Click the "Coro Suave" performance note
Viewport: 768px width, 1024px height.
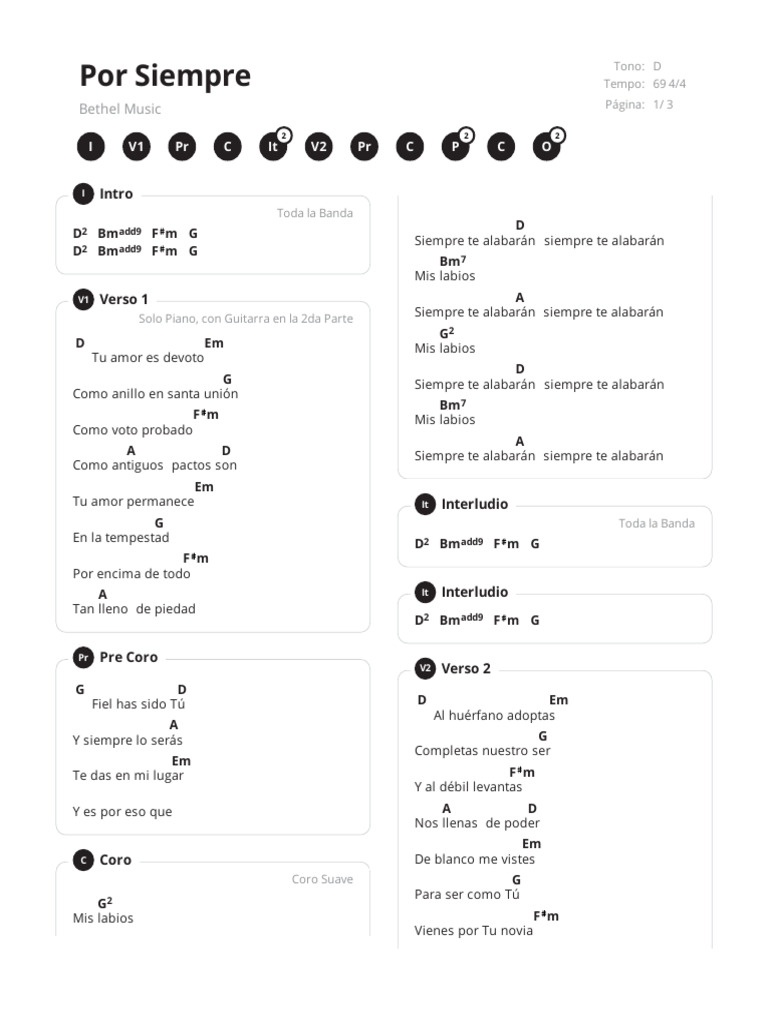(322, 879)
